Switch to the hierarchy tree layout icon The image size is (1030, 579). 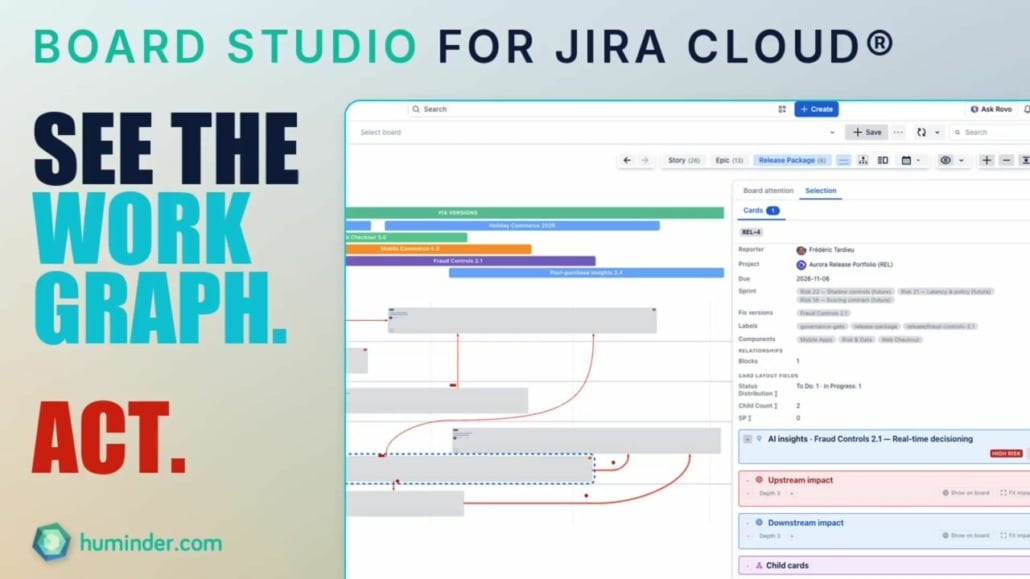(x=863, y=160)
